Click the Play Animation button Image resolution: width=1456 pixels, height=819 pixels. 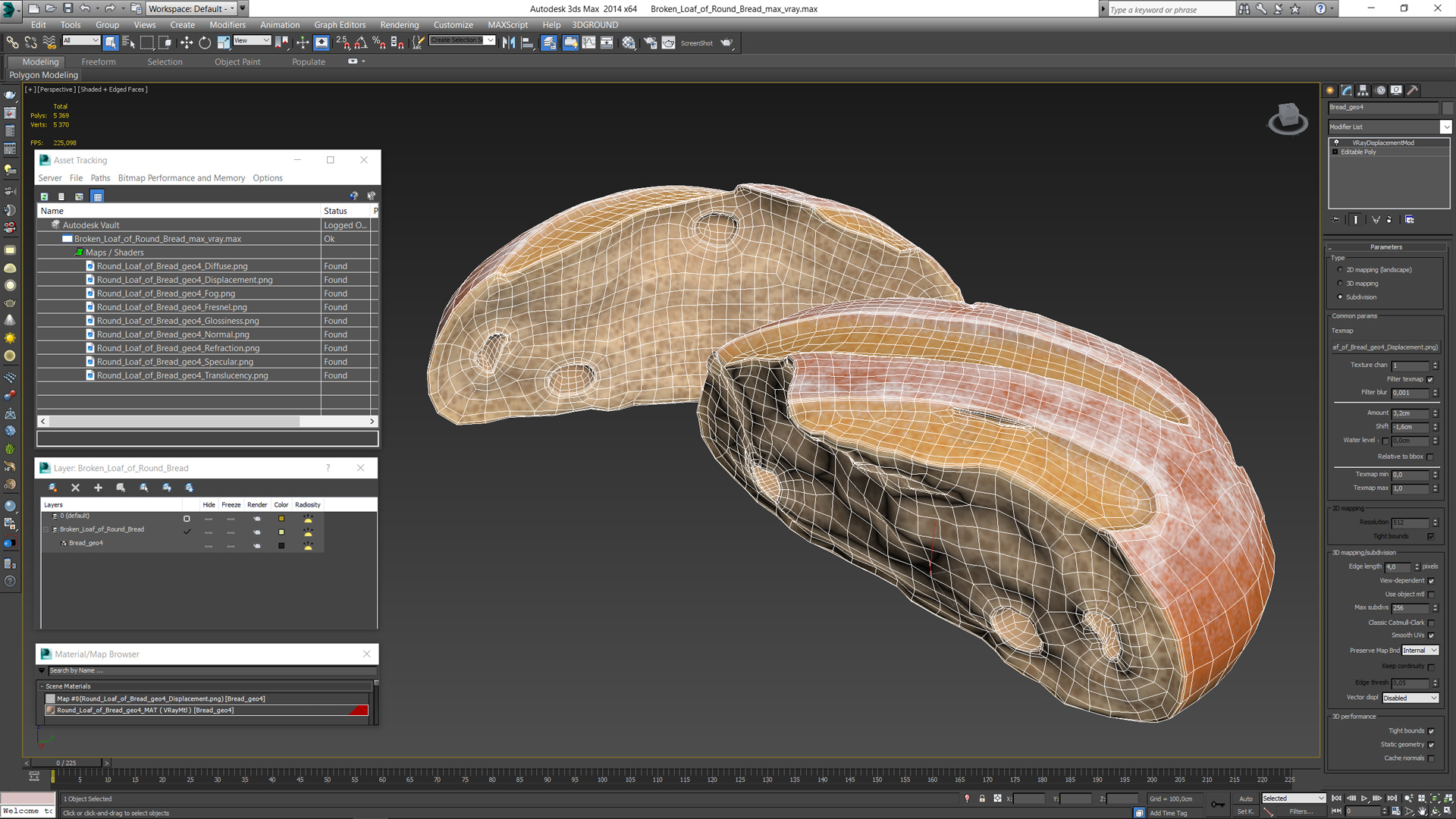click(1363, 799)
